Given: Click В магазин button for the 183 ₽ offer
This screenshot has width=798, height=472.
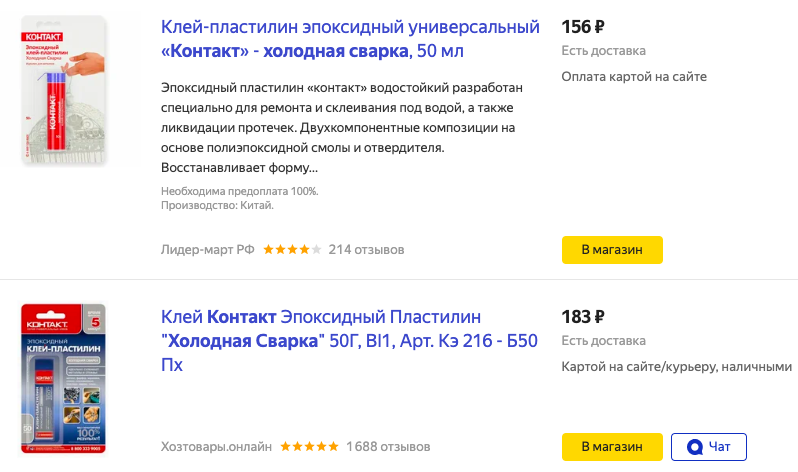Looking at the screenshot, I should (612, 446).
